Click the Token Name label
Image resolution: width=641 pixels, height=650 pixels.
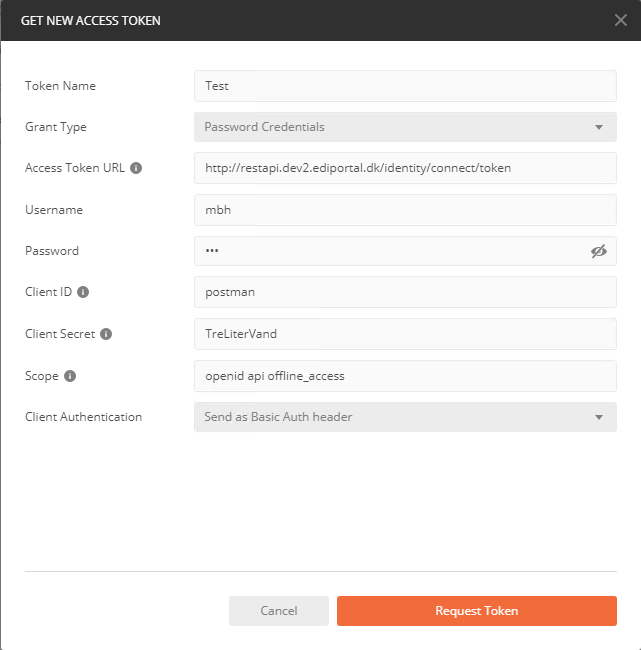[60, 86]
